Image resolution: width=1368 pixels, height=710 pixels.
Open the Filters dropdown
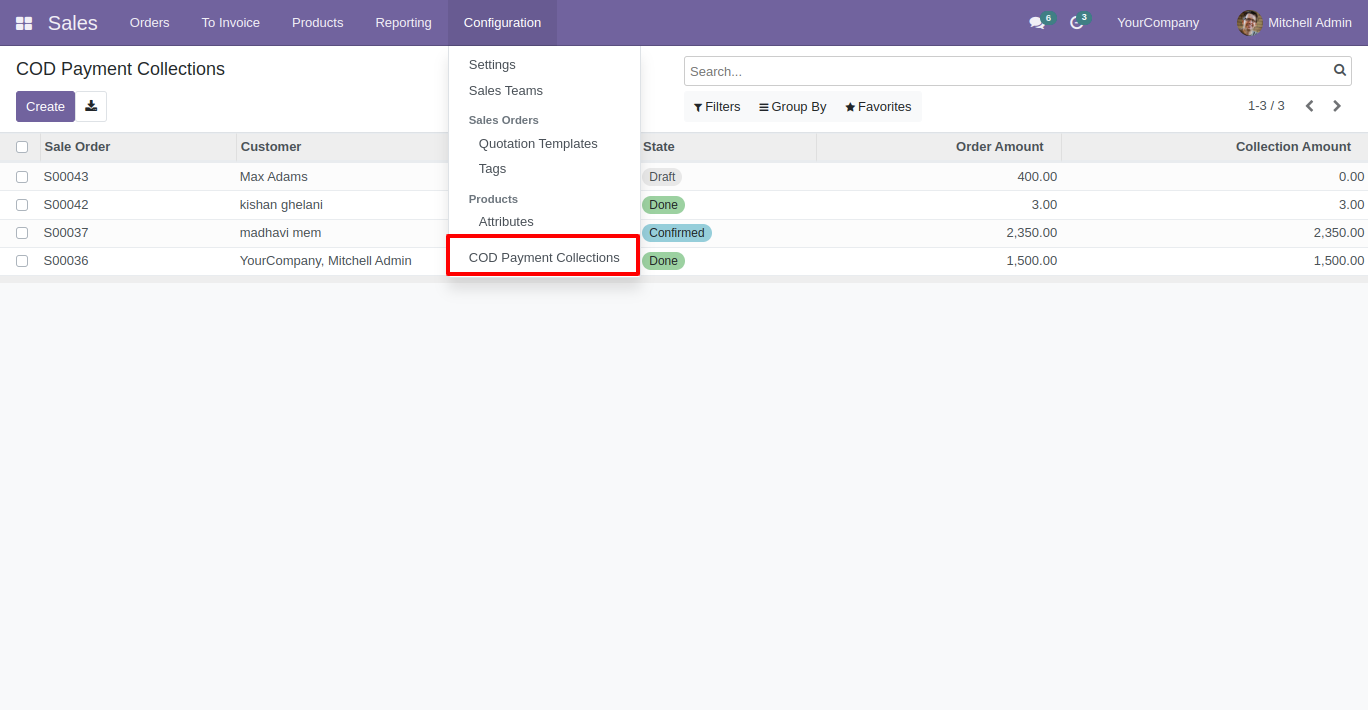[x=717, y=107]
